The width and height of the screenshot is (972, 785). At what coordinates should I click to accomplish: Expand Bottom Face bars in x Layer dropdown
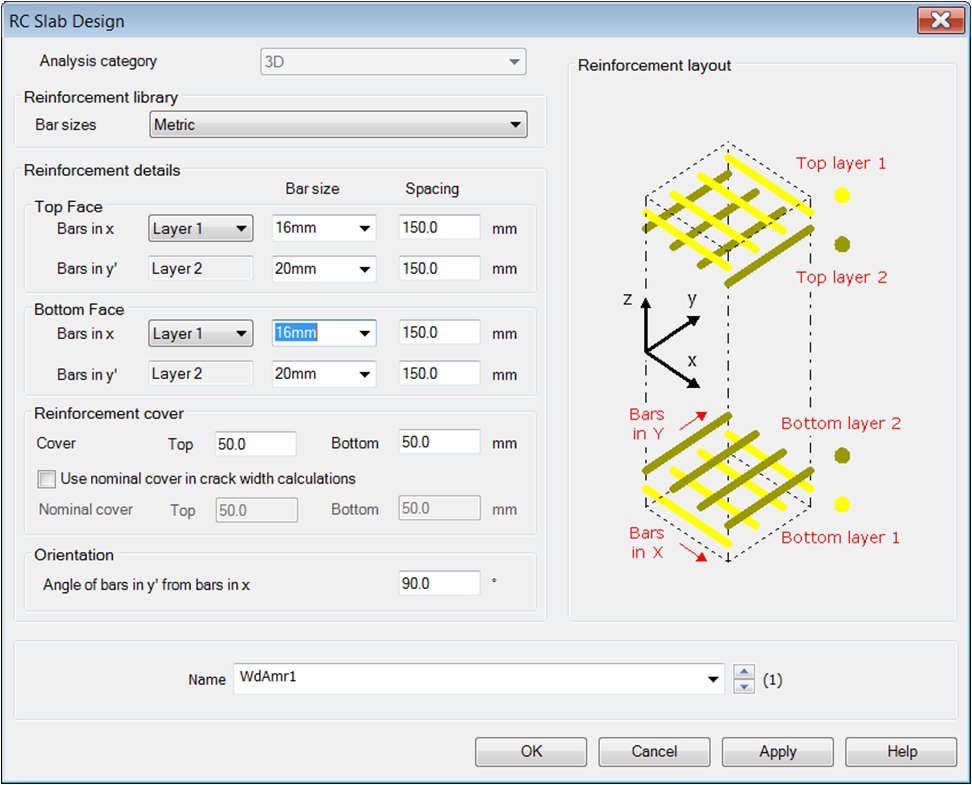pyautogui.click(x=200, y=334)
